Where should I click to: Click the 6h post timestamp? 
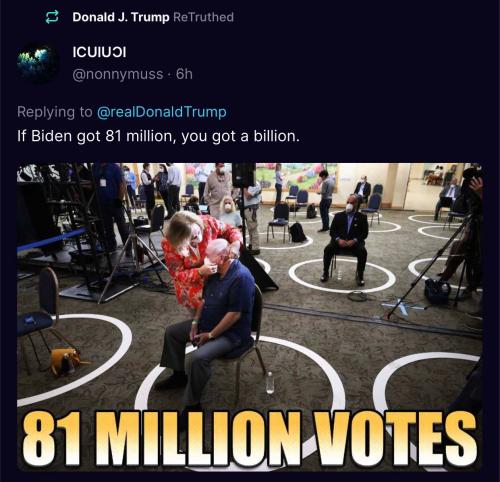pyautogui.click(x=184, y=74)
